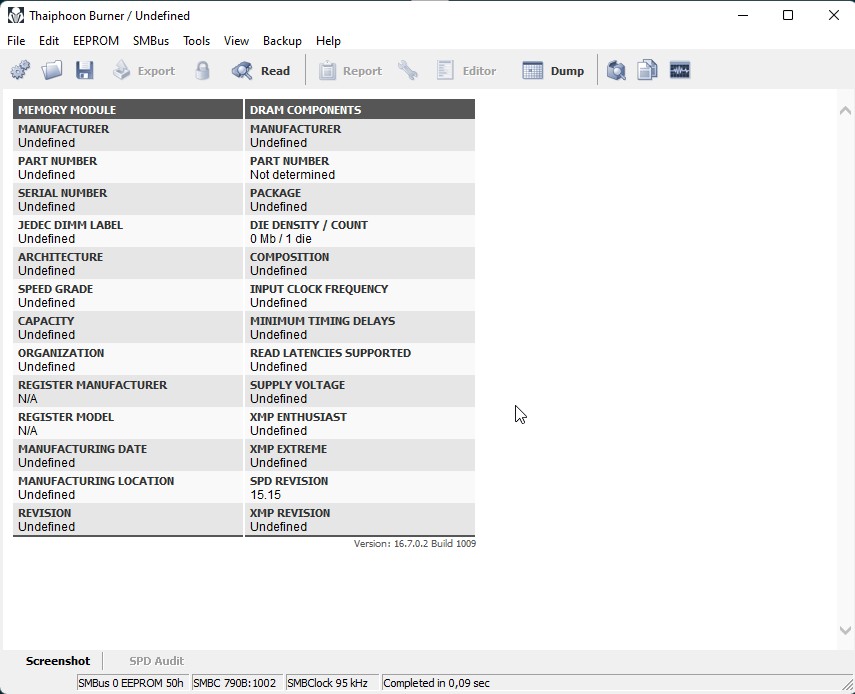Open the SMBus menu
The height and width of the screenshot is (694, 855).
point(151,41)
